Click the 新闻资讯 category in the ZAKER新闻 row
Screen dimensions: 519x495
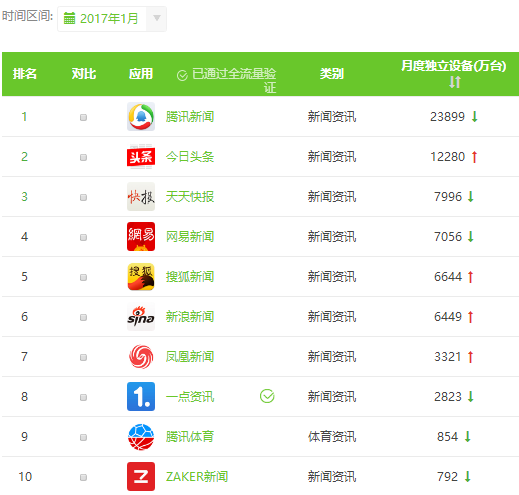332,477
